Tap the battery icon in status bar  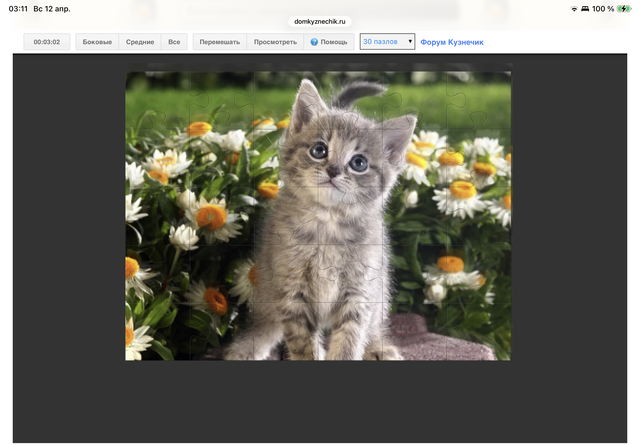pos(624,8)
